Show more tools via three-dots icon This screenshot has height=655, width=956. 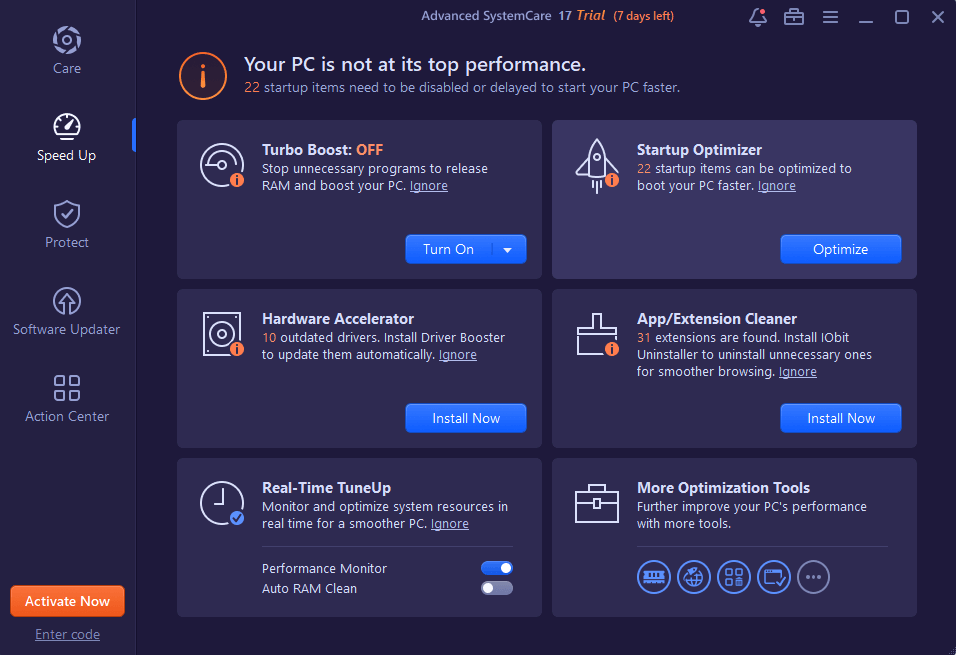point(813,577)
